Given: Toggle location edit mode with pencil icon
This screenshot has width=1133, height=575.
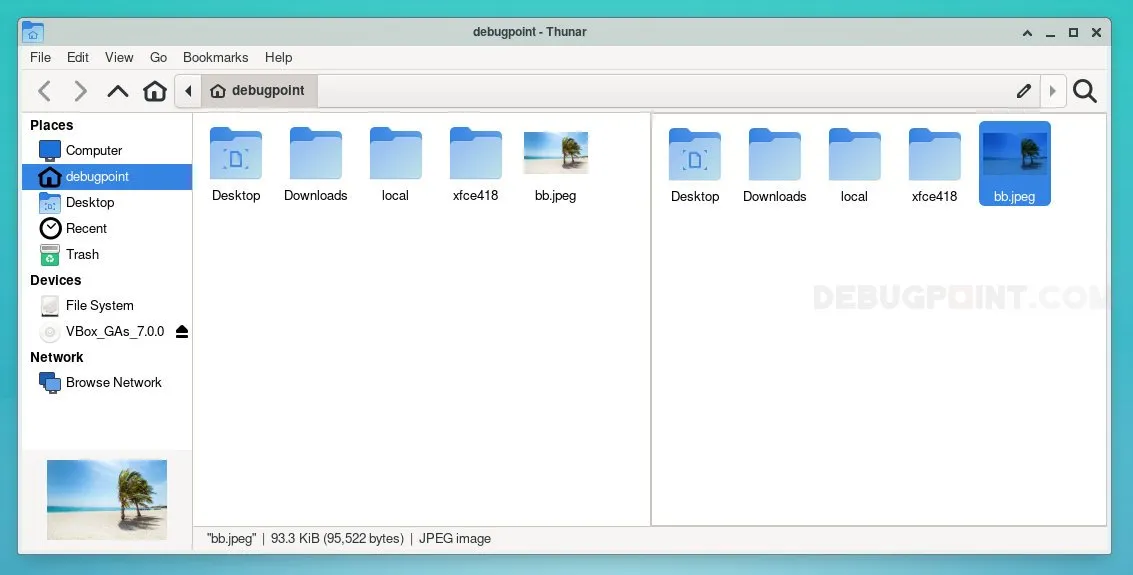Looking at the screenshot, I should (1023, 92).
